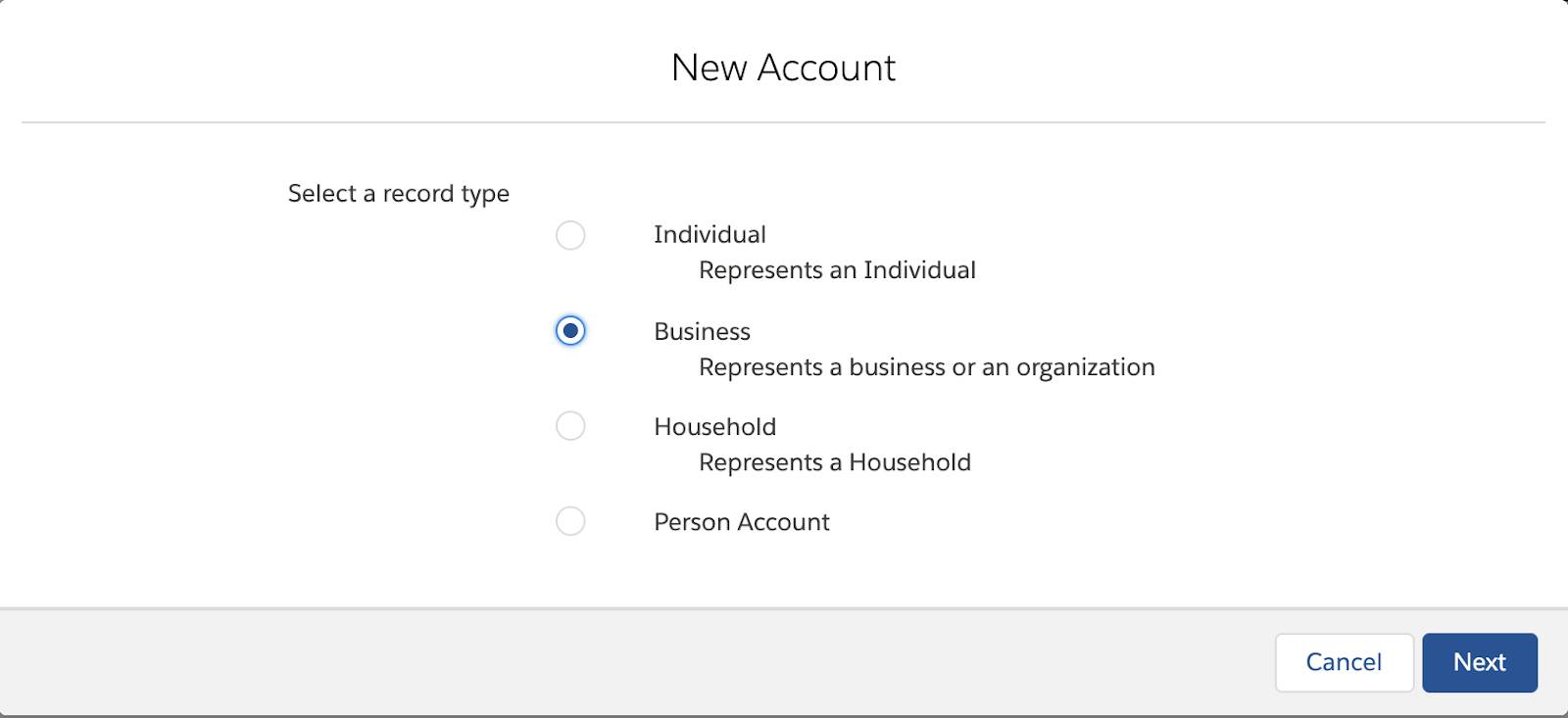Click the word 'type' in the record type prompt

(485, 194)
